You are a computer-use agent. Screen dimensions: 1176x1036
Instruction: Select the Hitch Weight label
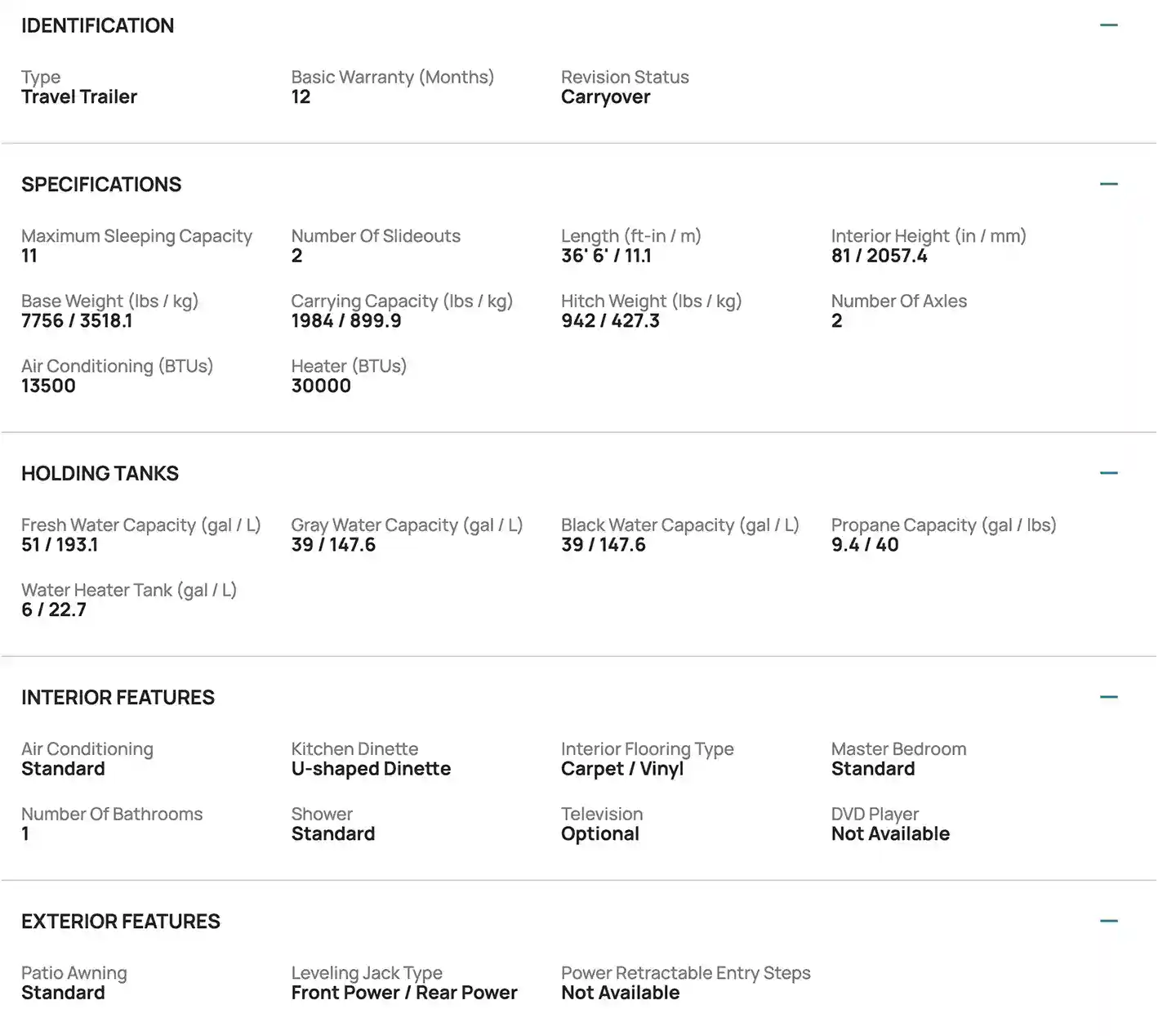651,301
